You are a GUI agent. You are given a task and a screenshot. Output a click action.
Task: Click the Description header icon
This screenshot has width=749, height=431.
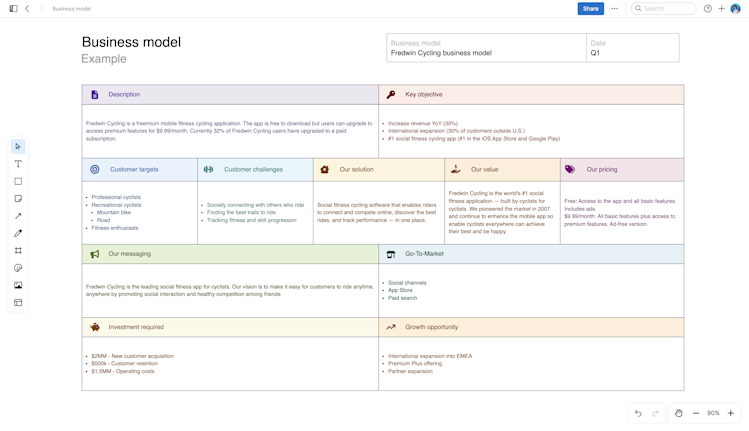pos(95,95)
